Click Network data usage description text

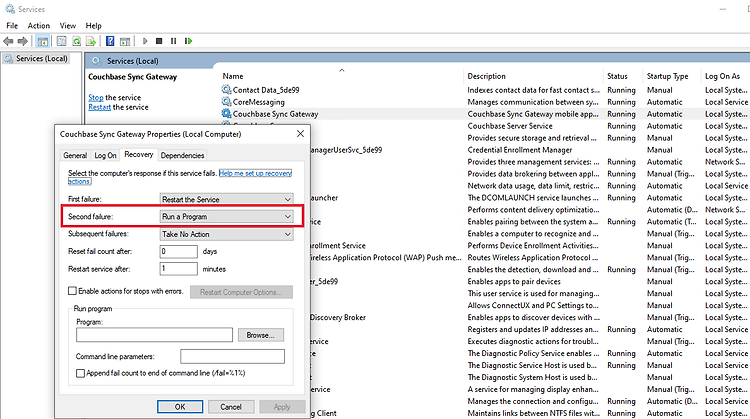click(533, 186)
